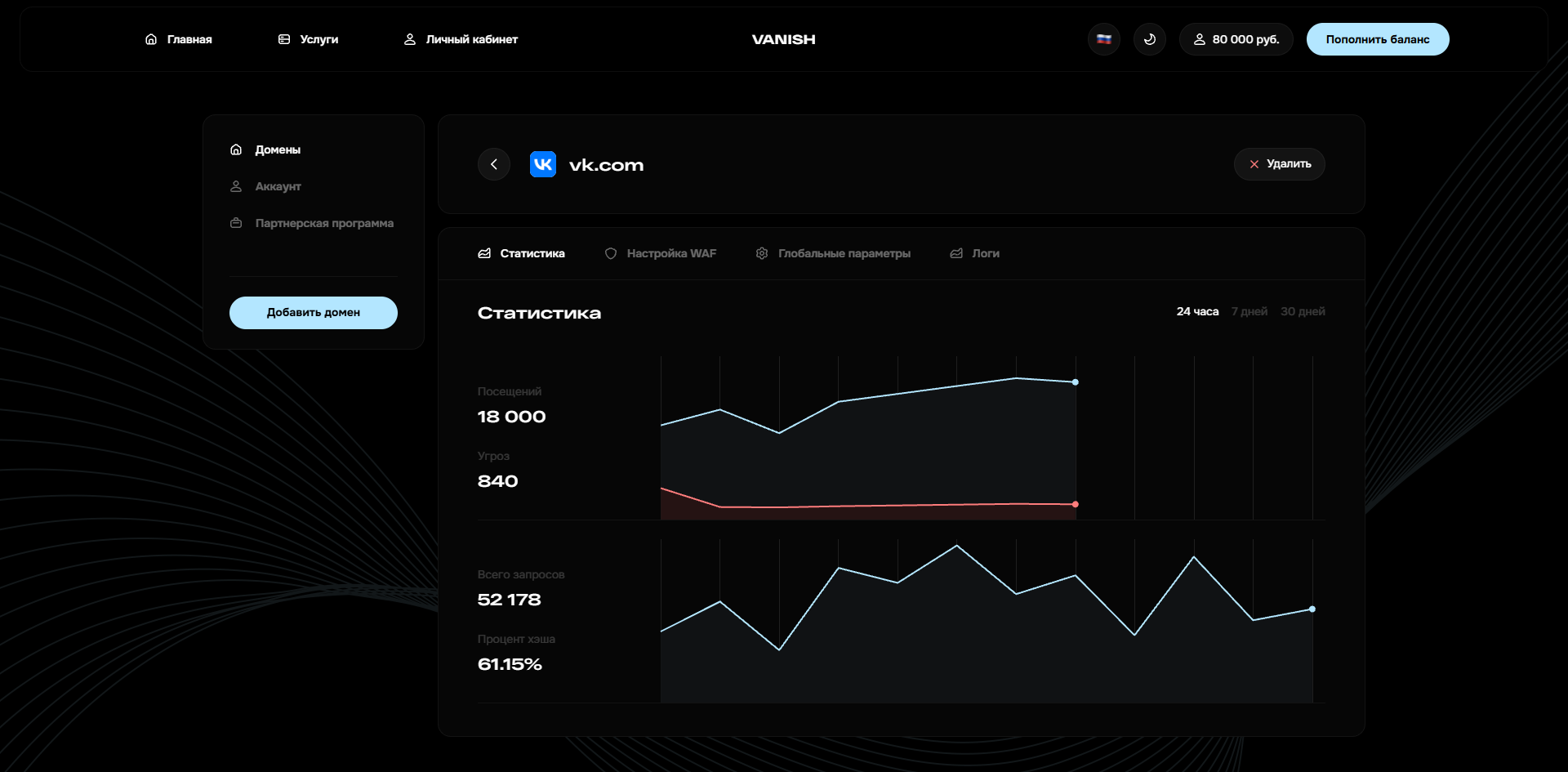1568x772 pixels.
Task: Click the Услуги card icon in navbar
Action: [x=284, y=39]
